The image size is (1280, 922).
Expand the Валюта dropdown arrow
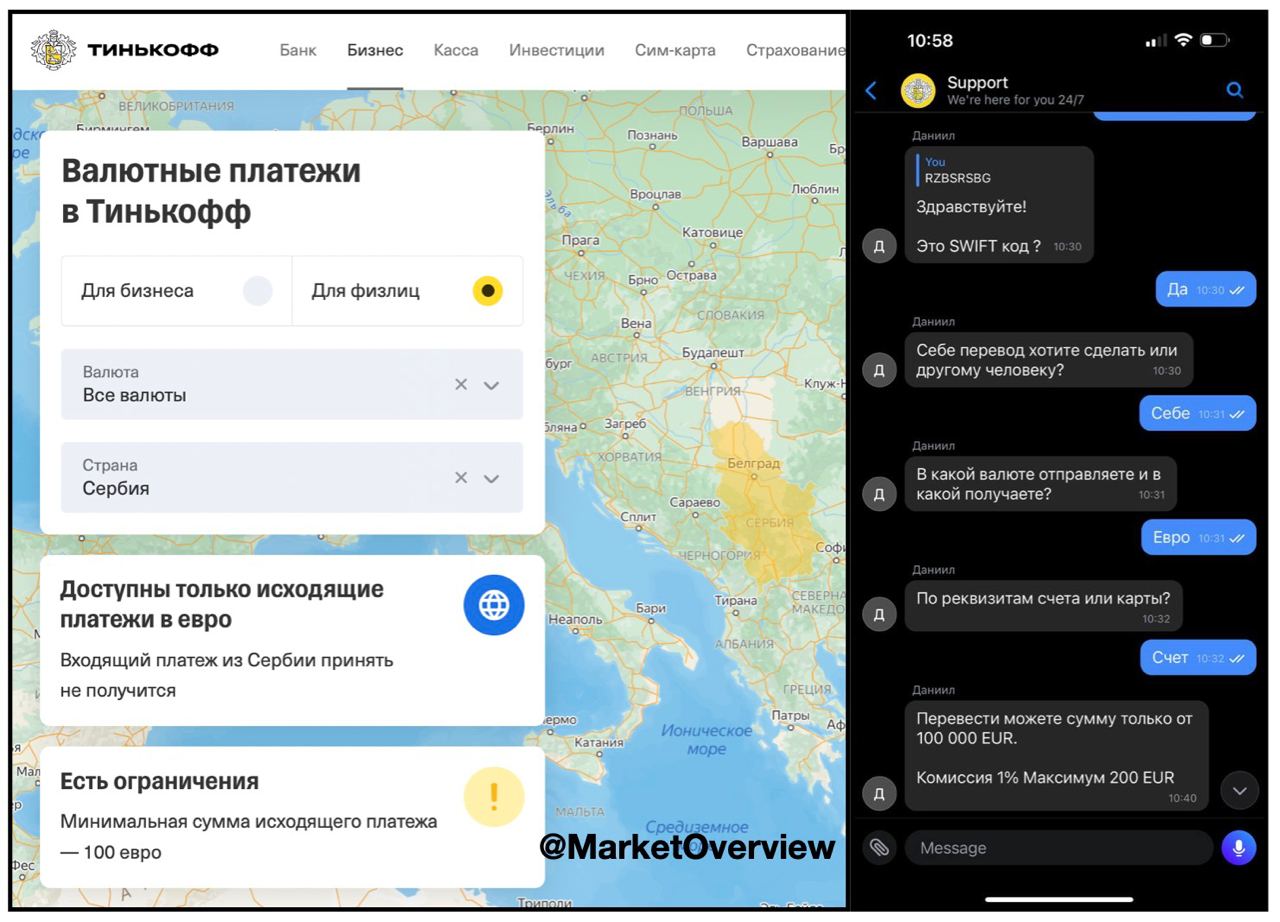coord(491,385)
